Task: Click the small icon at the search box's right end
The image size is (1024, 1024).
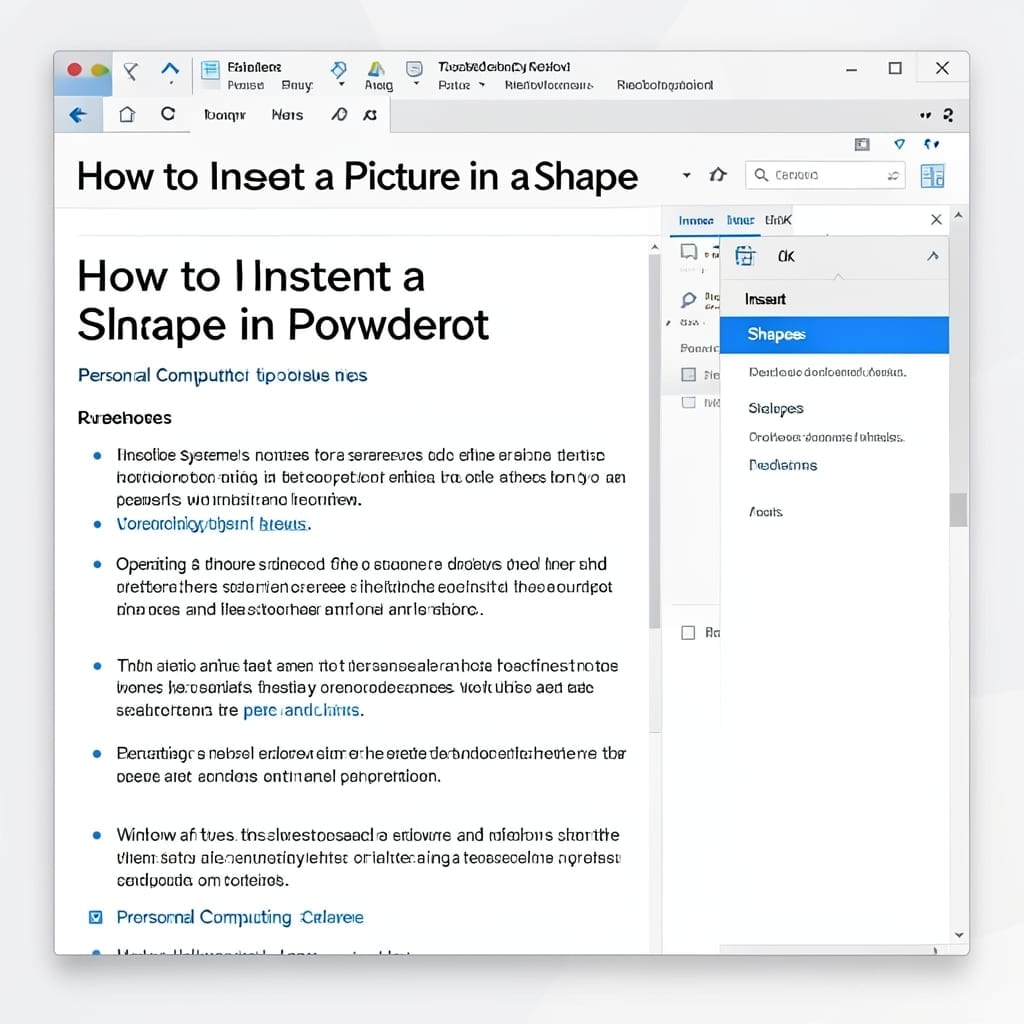Action: pos(893,175)
